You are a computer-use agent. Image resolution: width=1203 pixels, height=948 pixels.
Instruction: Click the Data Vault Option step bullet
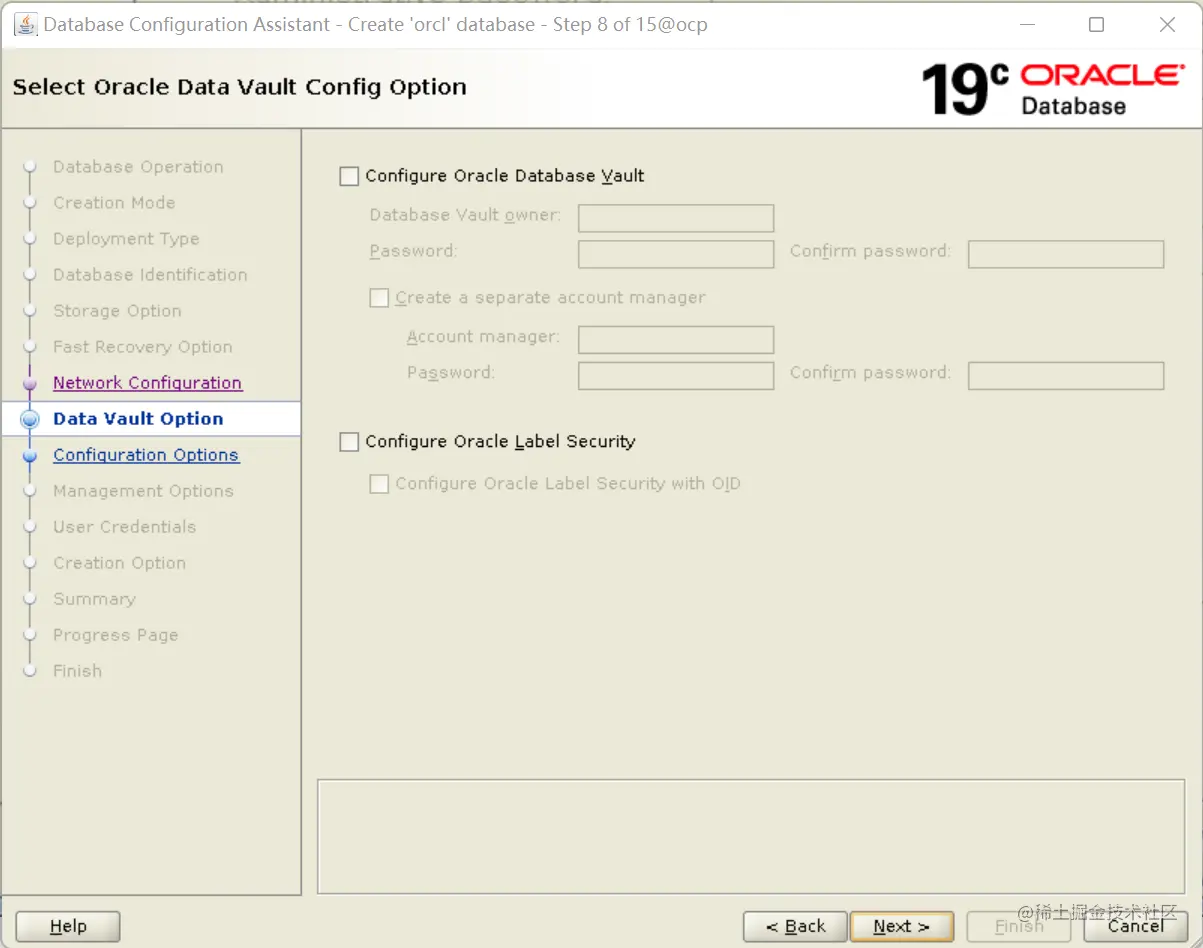[30, 419]
